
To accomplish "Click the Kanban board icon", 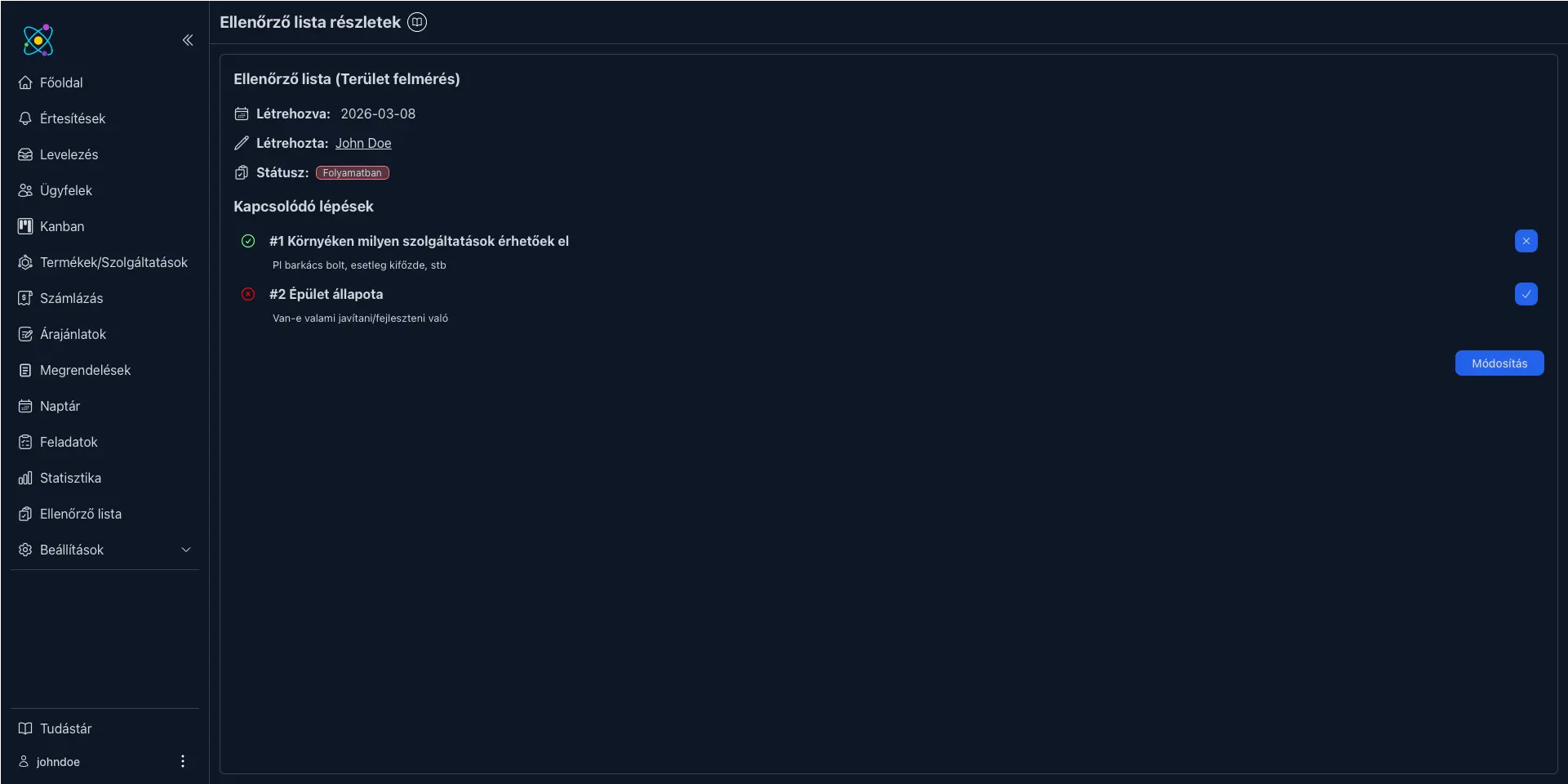I will pyautogui.click(x=25, y=226).
